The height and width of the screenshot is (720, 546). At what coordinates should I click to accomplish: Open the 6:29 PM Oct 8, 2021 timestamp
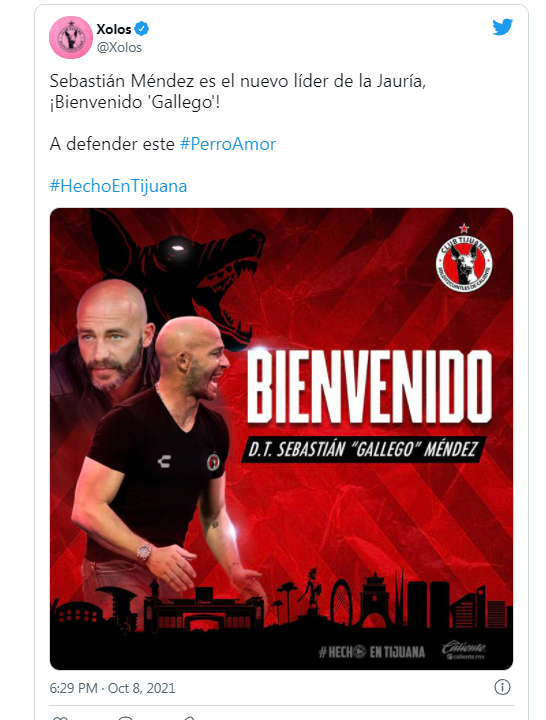click(x=113, y=688)
